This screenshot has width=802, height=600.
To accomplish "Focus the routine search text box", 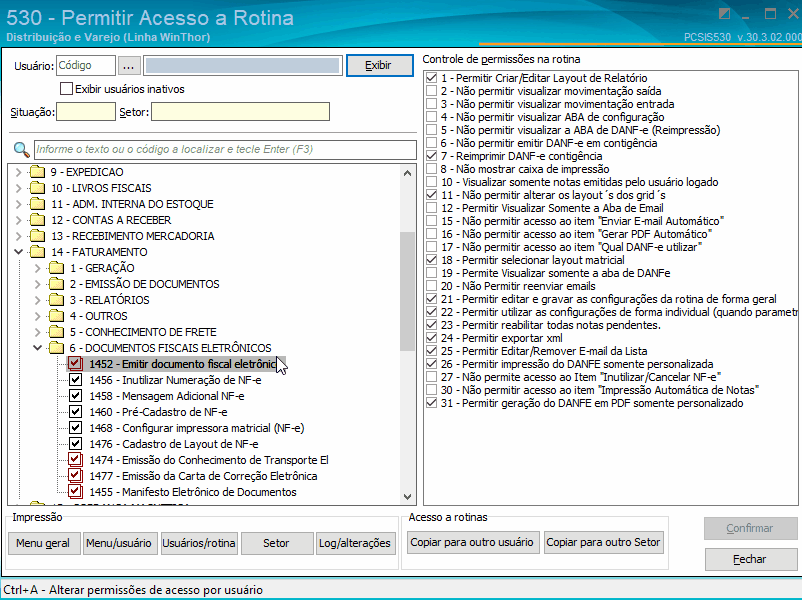I will 225,149.
